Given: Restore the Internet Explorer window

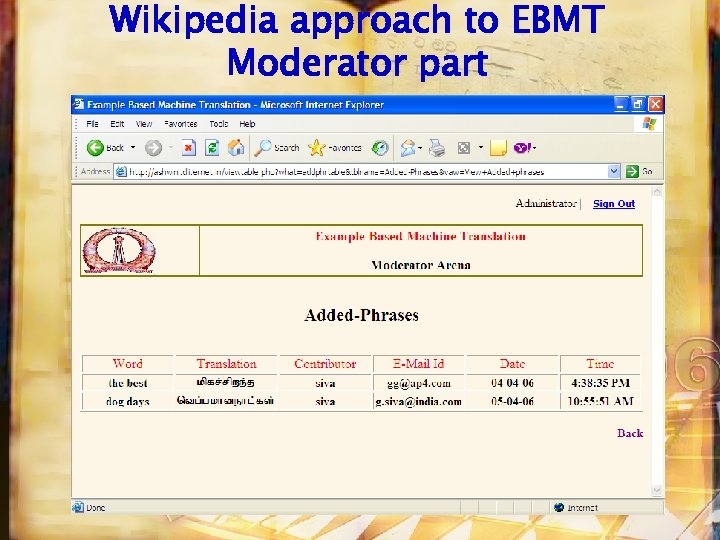Looking at the screenshot, I should (638, 105).
